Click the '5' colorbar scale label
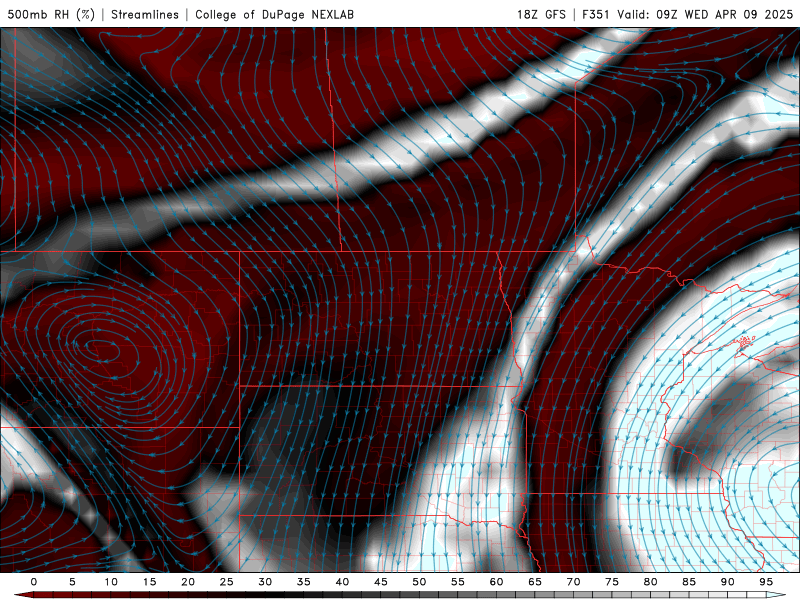The image size is (800, 600). [x=72, y=582]
